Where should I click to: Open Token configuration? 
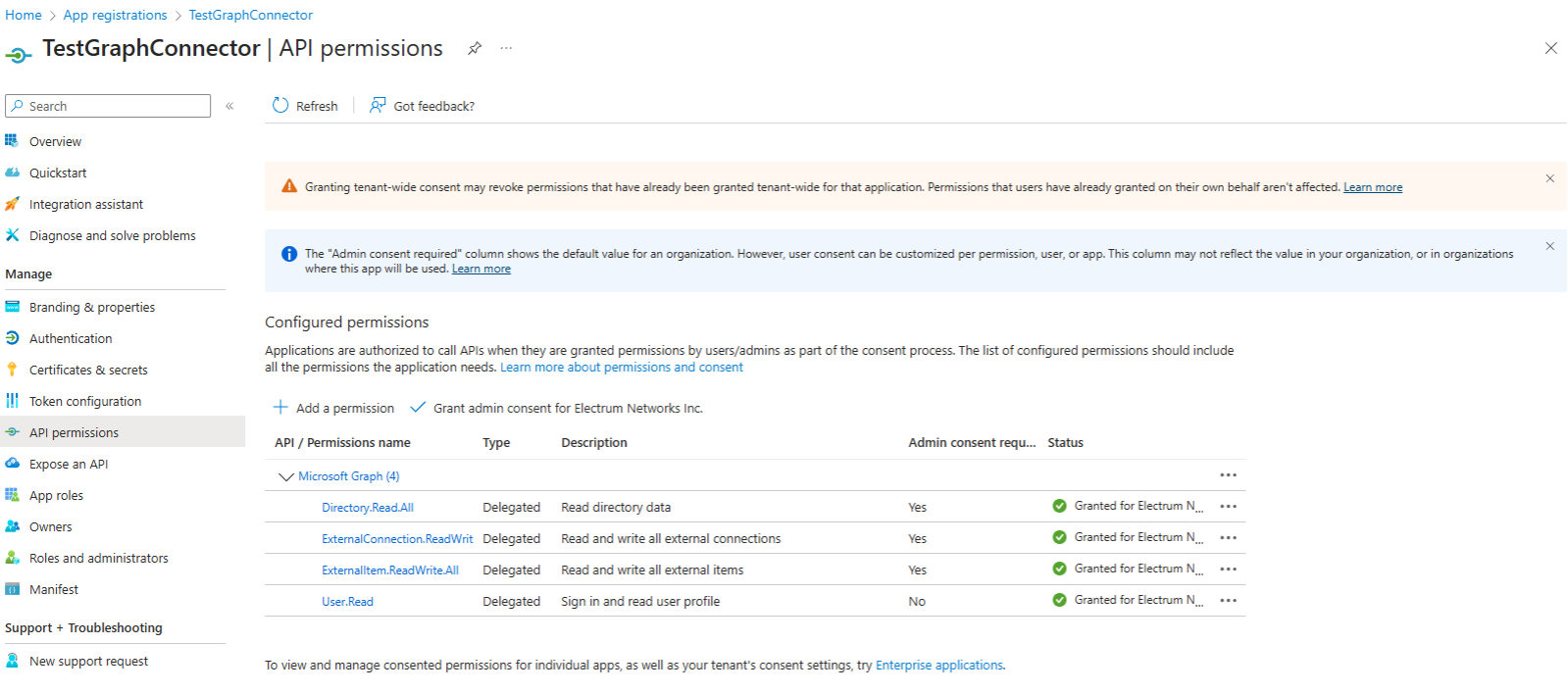pos(85,401)
